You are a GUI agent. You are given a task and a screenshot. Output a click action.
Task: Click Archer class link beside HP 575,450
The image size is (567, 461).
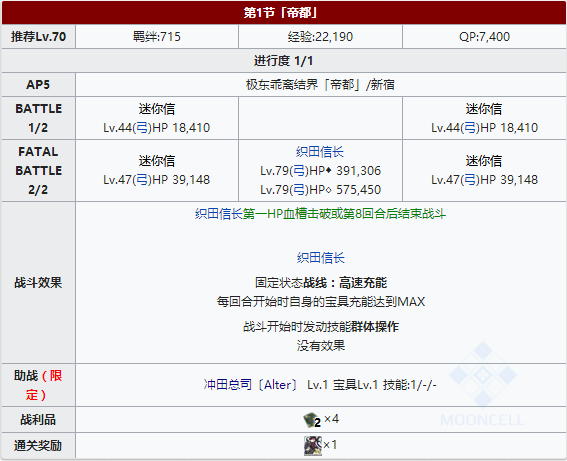click(x=299, y=190)
